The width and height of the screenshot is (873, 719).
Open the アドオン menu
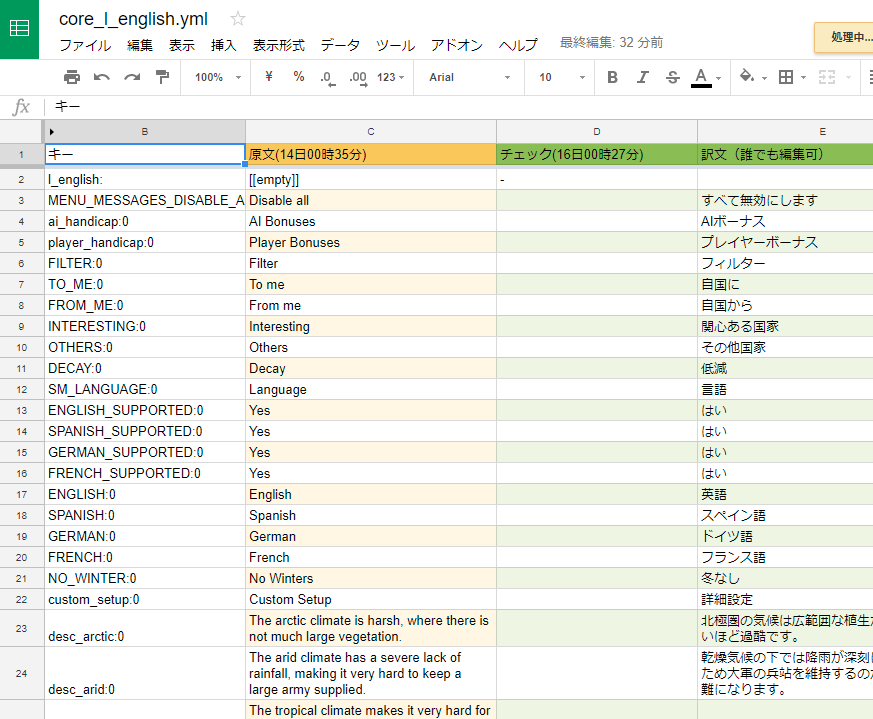[x=457, y=45]
